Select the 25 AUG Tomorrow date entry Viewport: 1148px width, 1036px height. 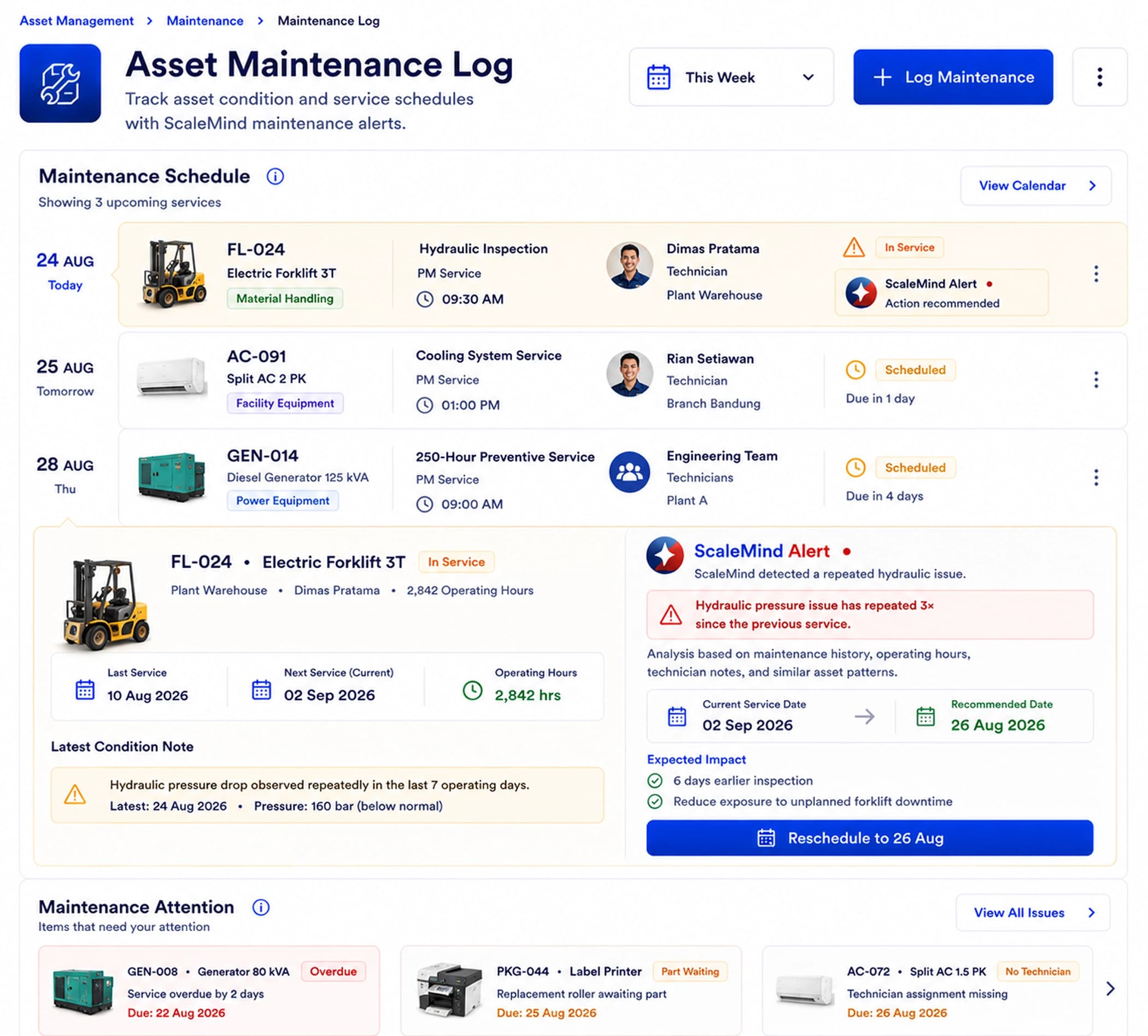65,378
